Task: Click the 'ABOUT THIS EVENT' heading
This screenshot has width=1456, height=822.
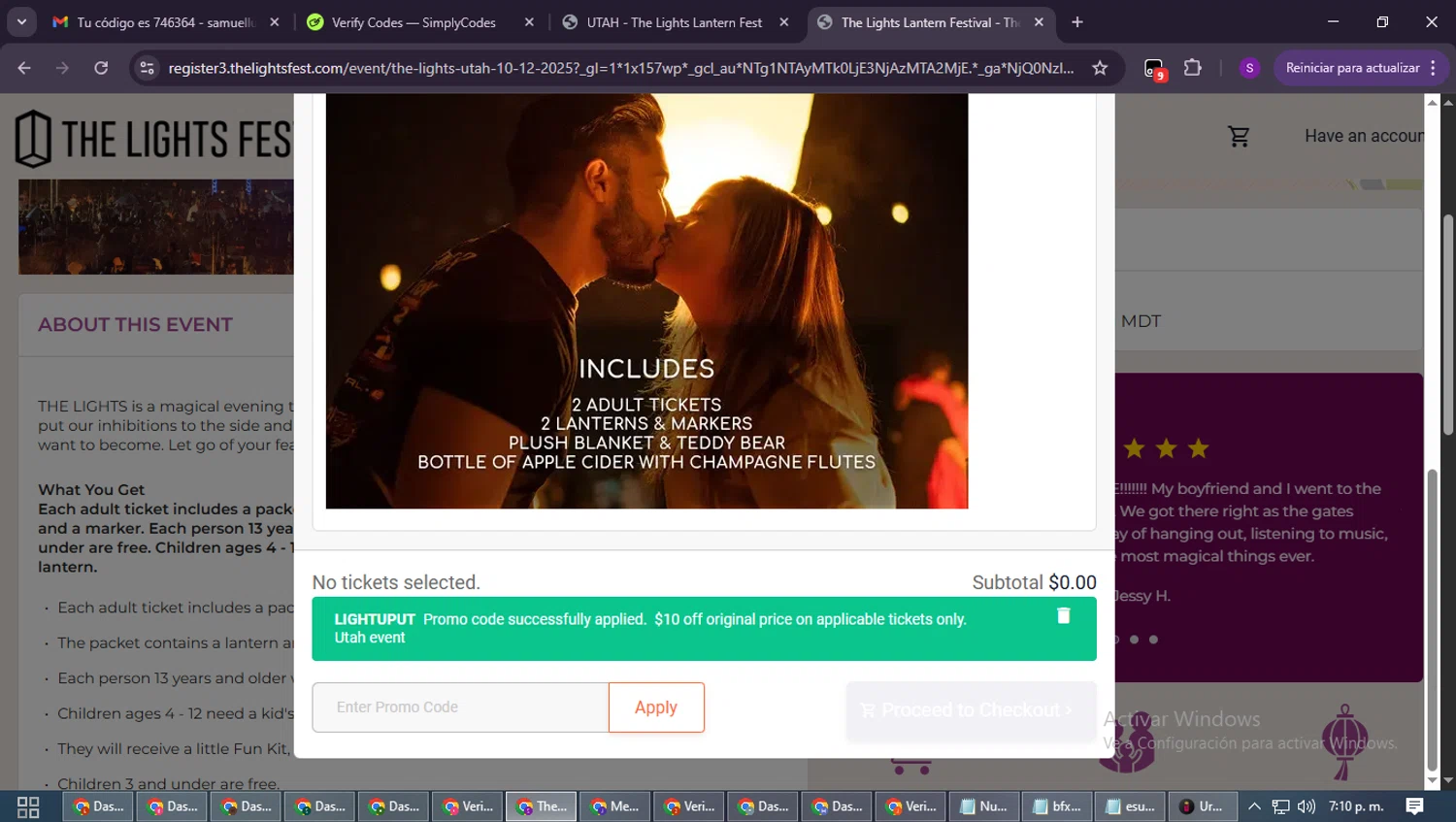Action: [x=135, y=325]
